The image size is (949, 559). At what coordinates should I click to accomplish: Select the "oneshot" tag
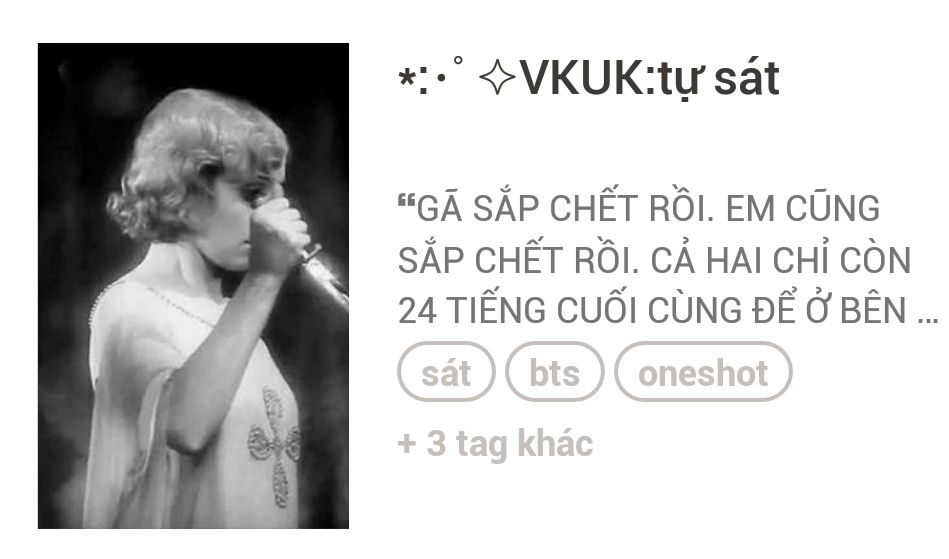703,372
